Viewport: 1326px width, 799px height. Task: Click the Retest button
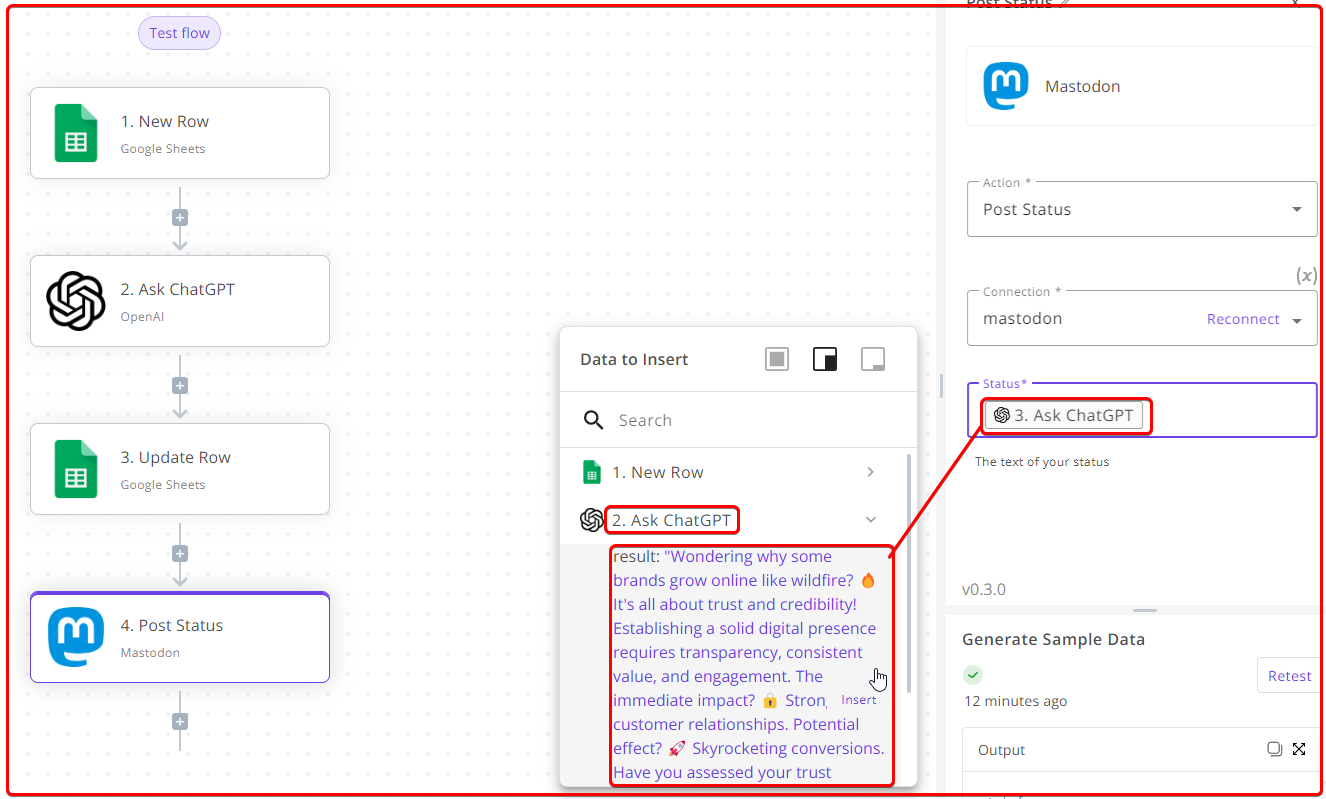coord(1289,676)
